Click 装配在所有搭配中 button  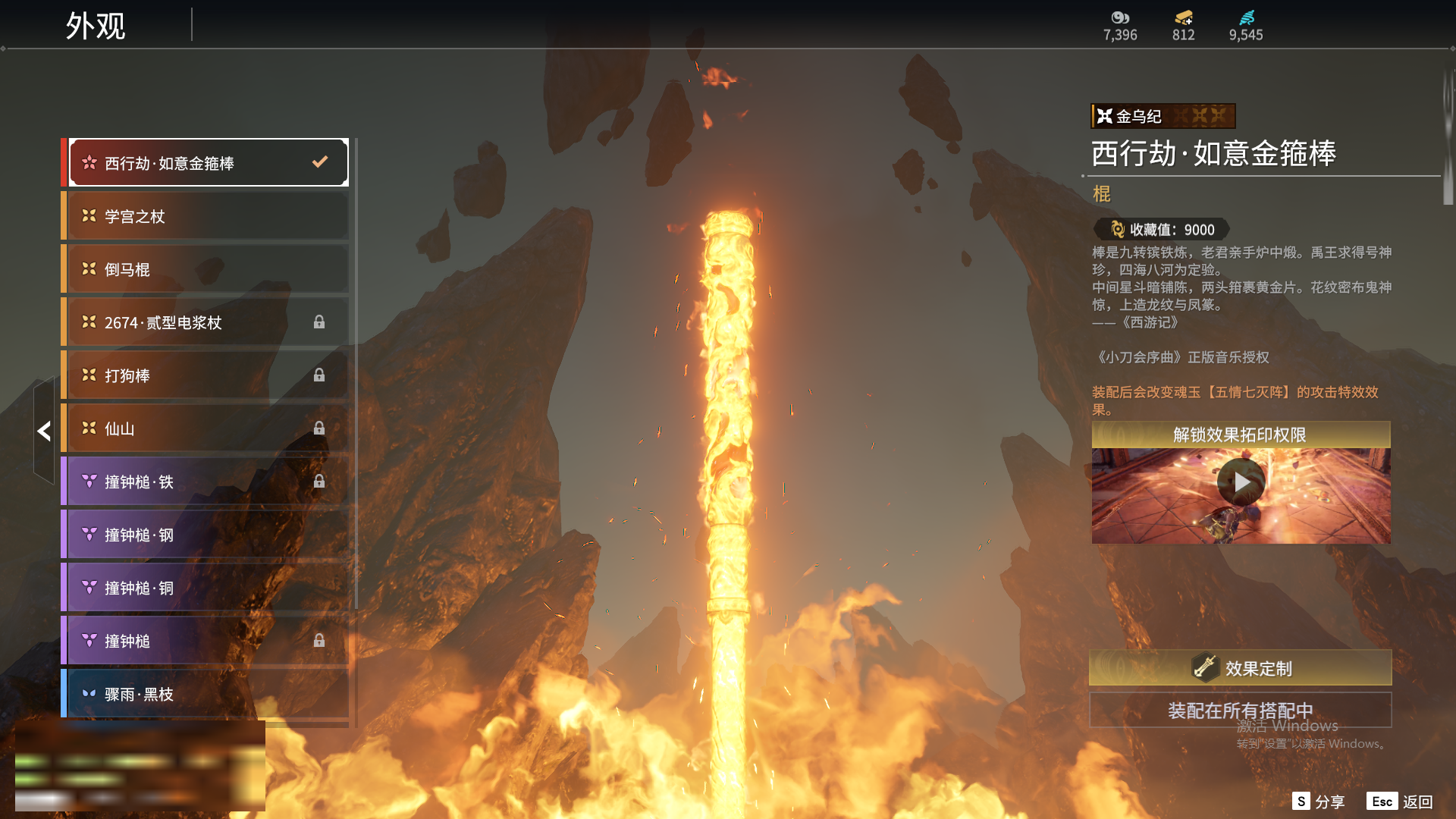coord(1241,711)
